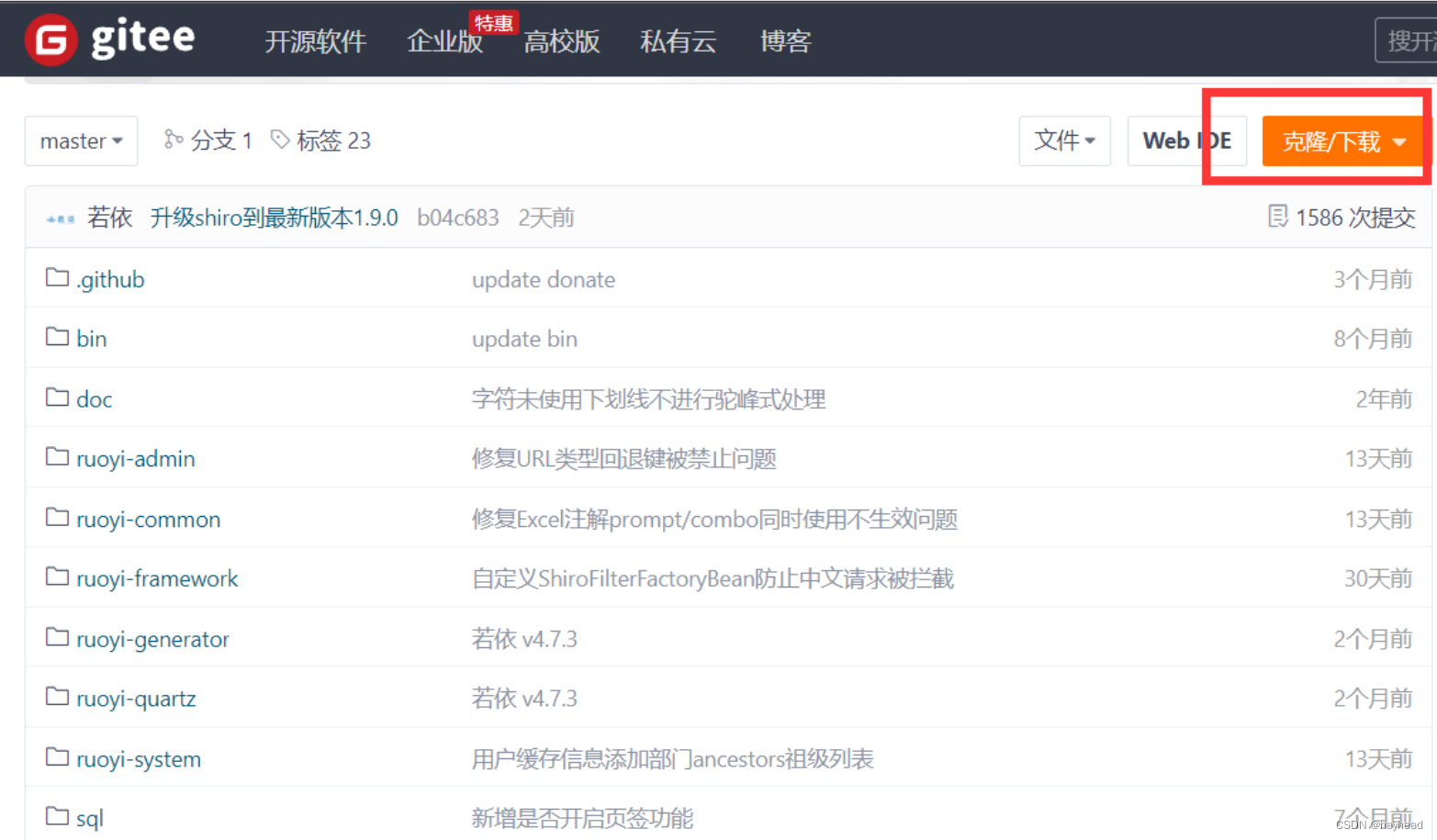1437x840 pixels.
Task: Click commit message 修复URL类型回退键被禁止问题
Action: tap(623, 459)
